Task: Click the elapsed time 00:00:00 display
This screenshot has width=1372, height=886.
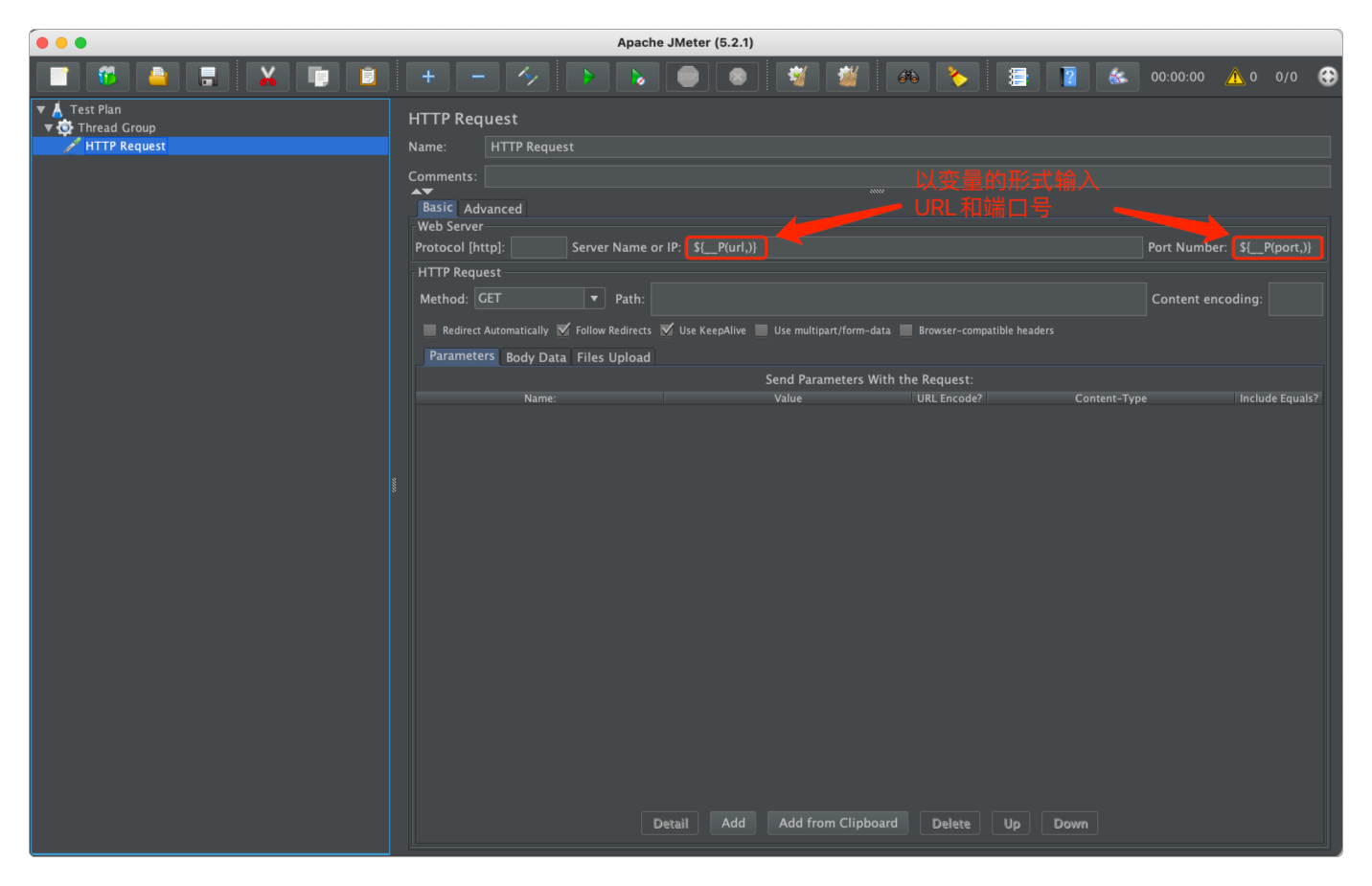Action: coord(1178,77)
